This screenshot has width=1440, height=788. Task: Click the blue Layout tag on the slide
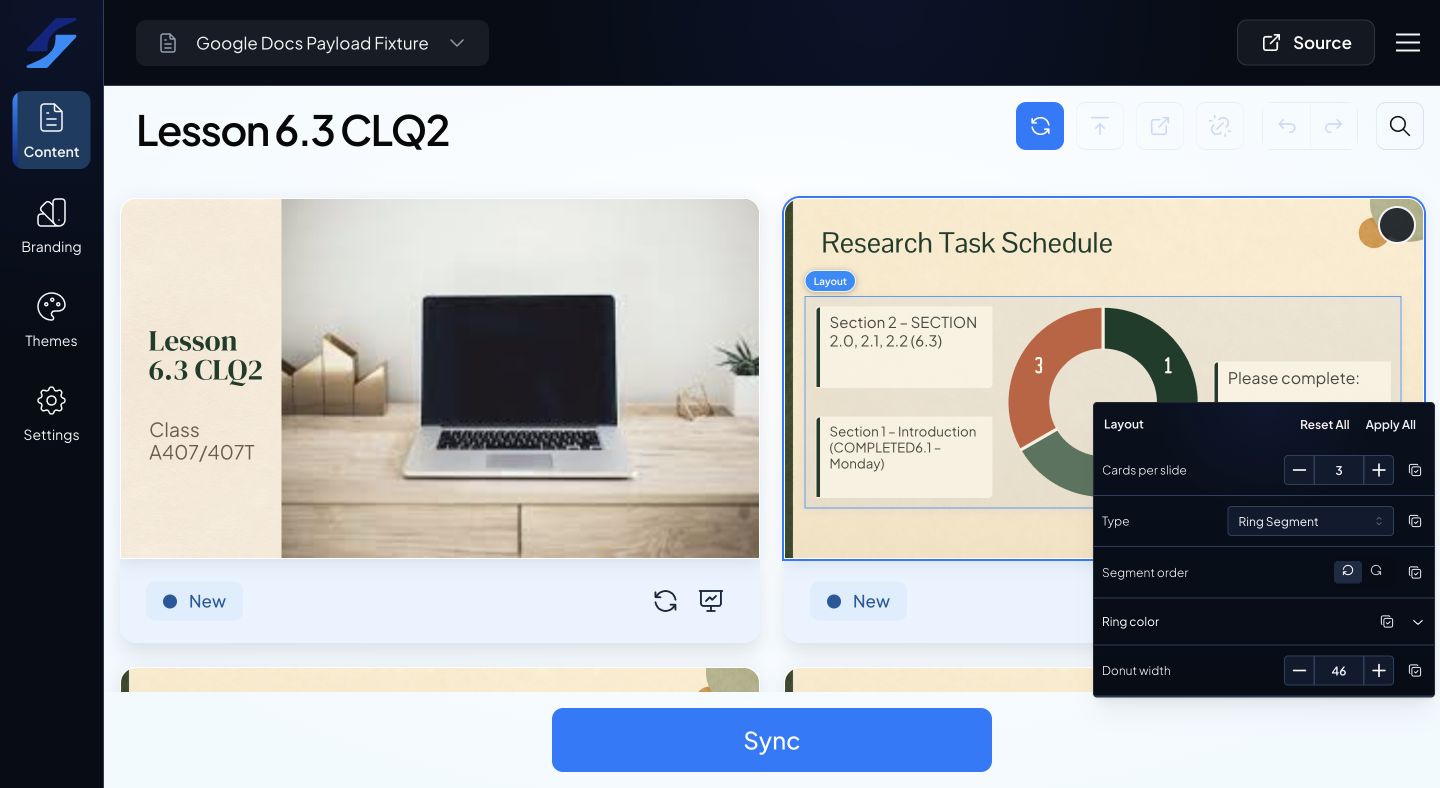pyautogui.click(x=830, y=281)
